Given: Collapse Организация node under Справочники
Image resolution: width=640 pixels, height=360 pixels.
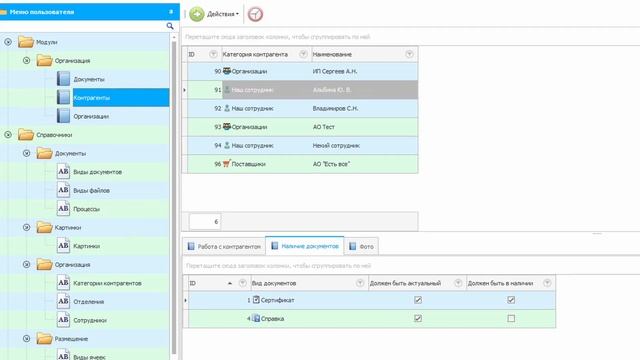Looking at the screenshot, I should coord(27,264).
